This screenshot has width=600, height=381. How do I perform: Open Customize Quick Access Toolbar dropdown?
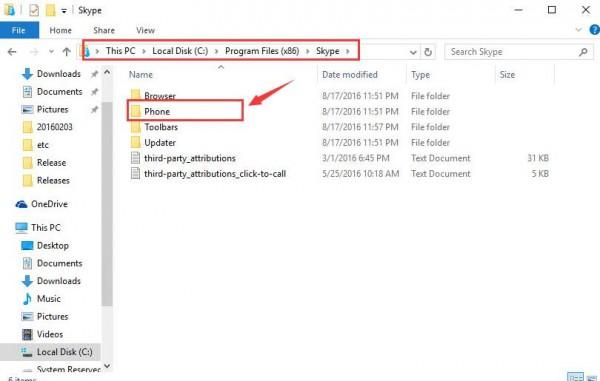coord(64,11)
